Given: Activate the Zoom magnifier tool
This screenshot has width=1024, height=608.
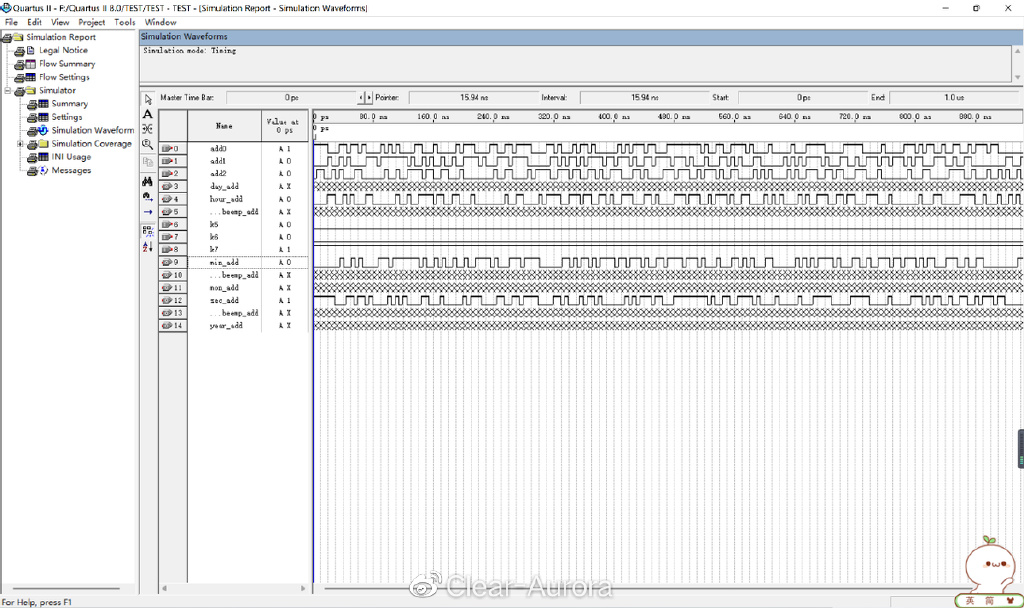Looking at the screenshot, I should [148, 144].
